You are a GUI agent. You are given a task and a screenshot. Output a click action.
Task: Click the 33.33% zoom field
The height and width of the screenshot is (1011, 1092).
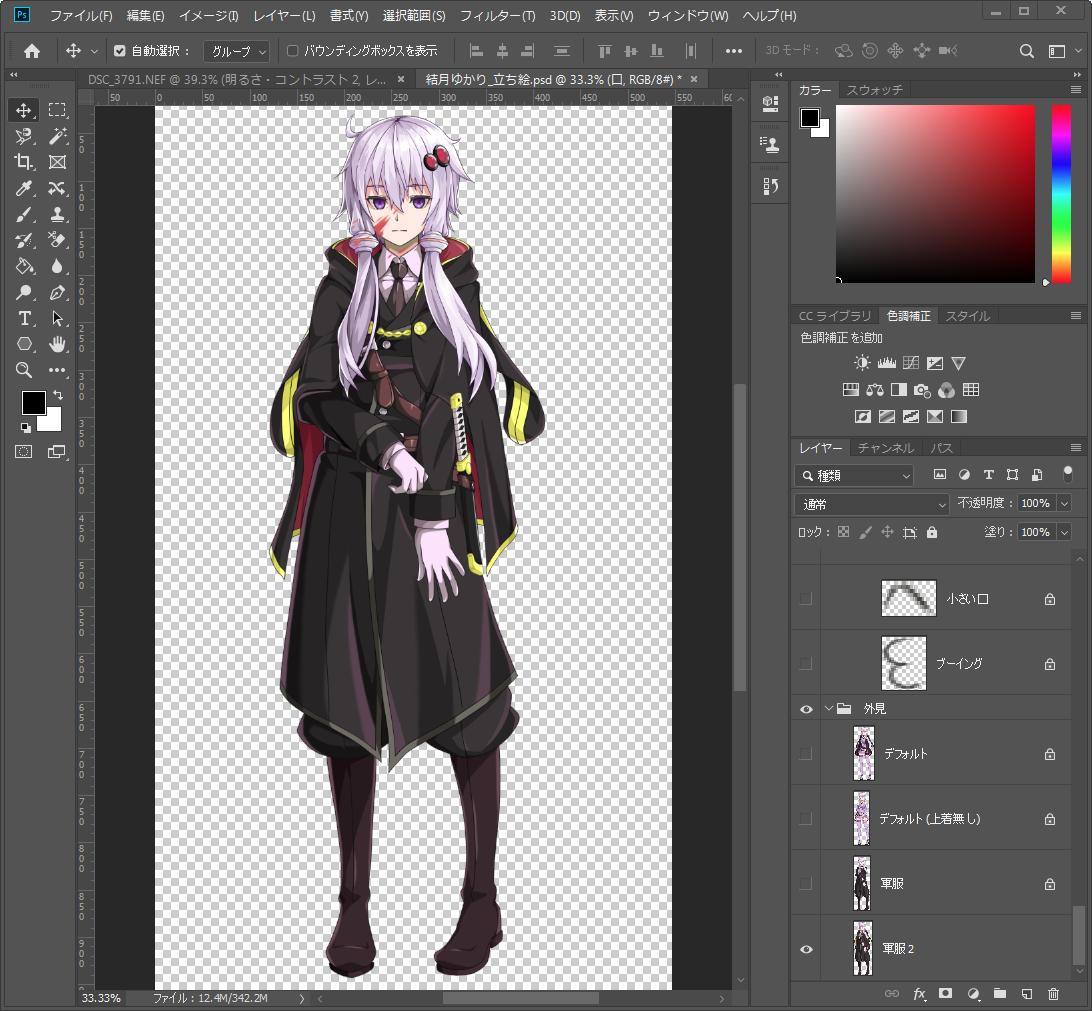pyautogui.click(x=101, y=998)
